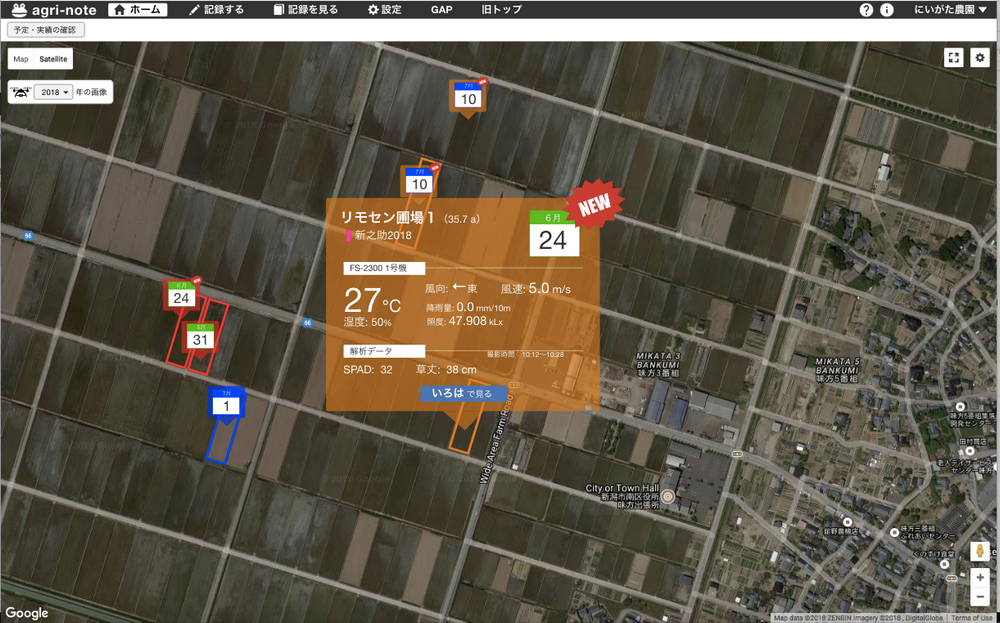This screenshot has width=1000, height=623.
Task: Click the agri-note frog logo
Action: [19, 10]
